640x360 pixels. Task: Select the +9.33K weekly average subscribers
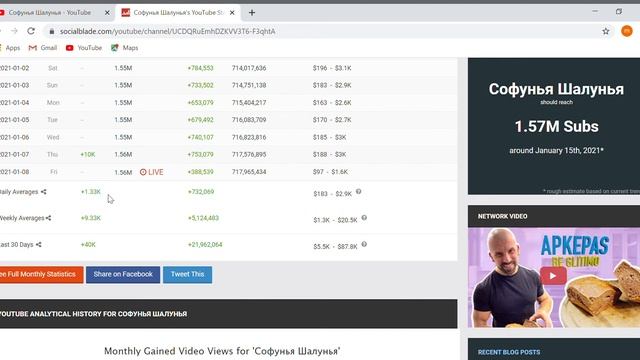coord(91,218)
